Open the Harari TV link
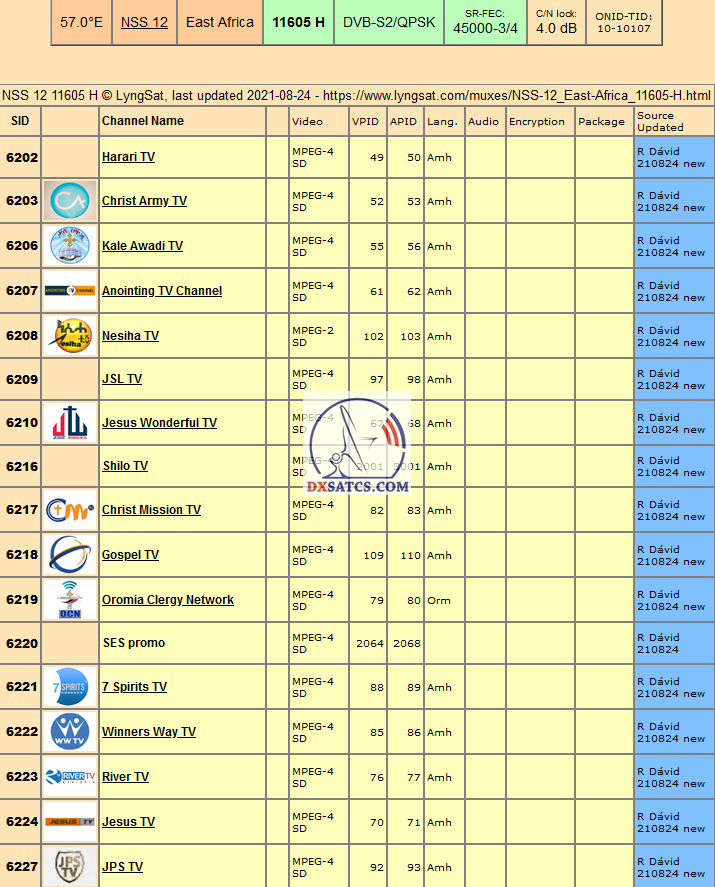715x887 pixels. 128,157
